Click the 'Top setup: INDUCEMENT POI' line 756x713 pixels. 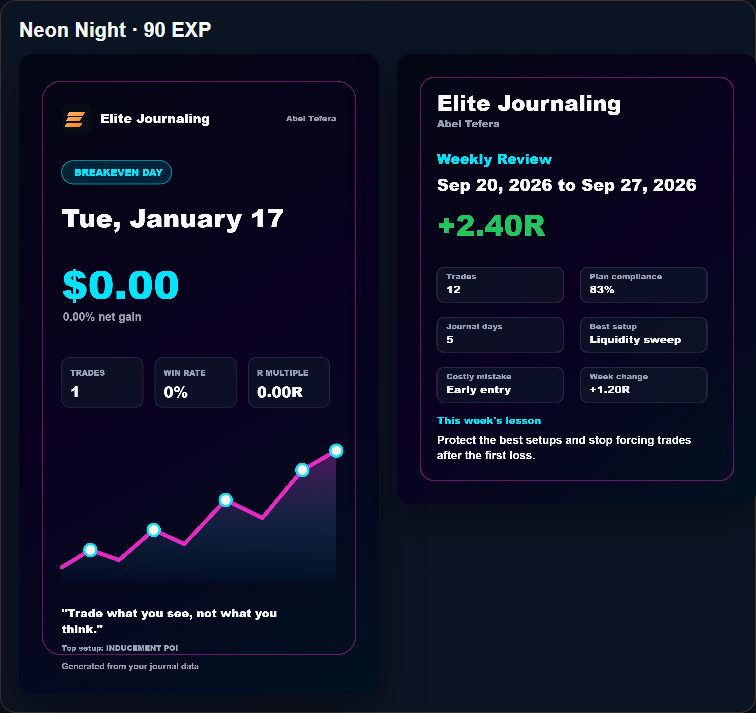click(120, 648)
